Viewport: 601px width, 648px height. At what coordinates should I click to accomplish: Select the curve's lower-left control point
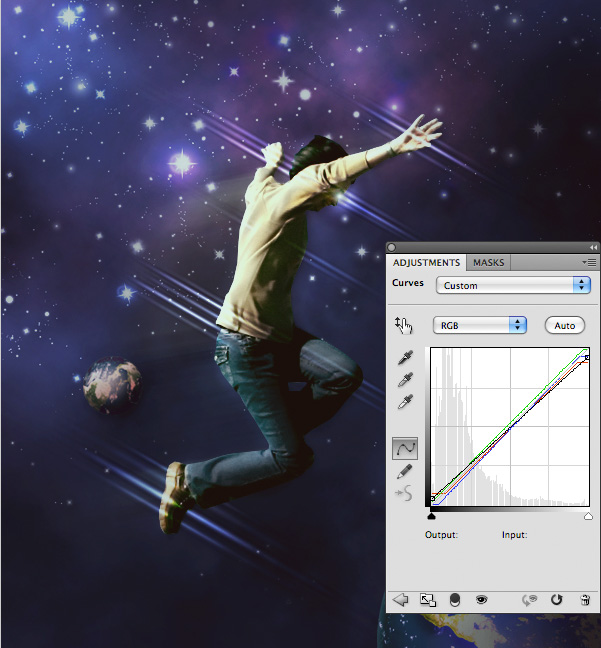(x=432, y=499)
